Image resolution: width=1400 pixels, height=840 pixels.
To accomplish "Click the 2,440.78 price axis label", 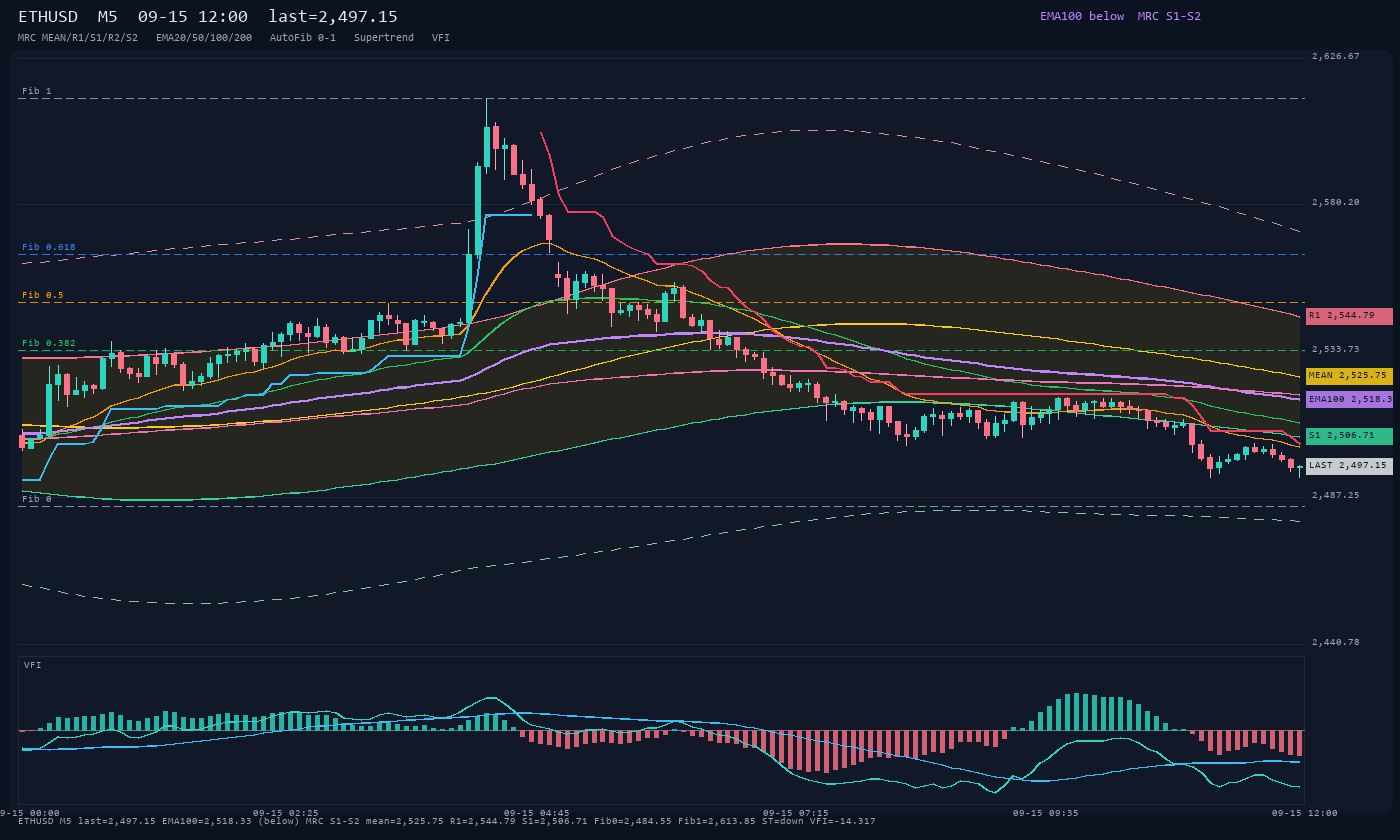I will click(x=1336, y=642).
